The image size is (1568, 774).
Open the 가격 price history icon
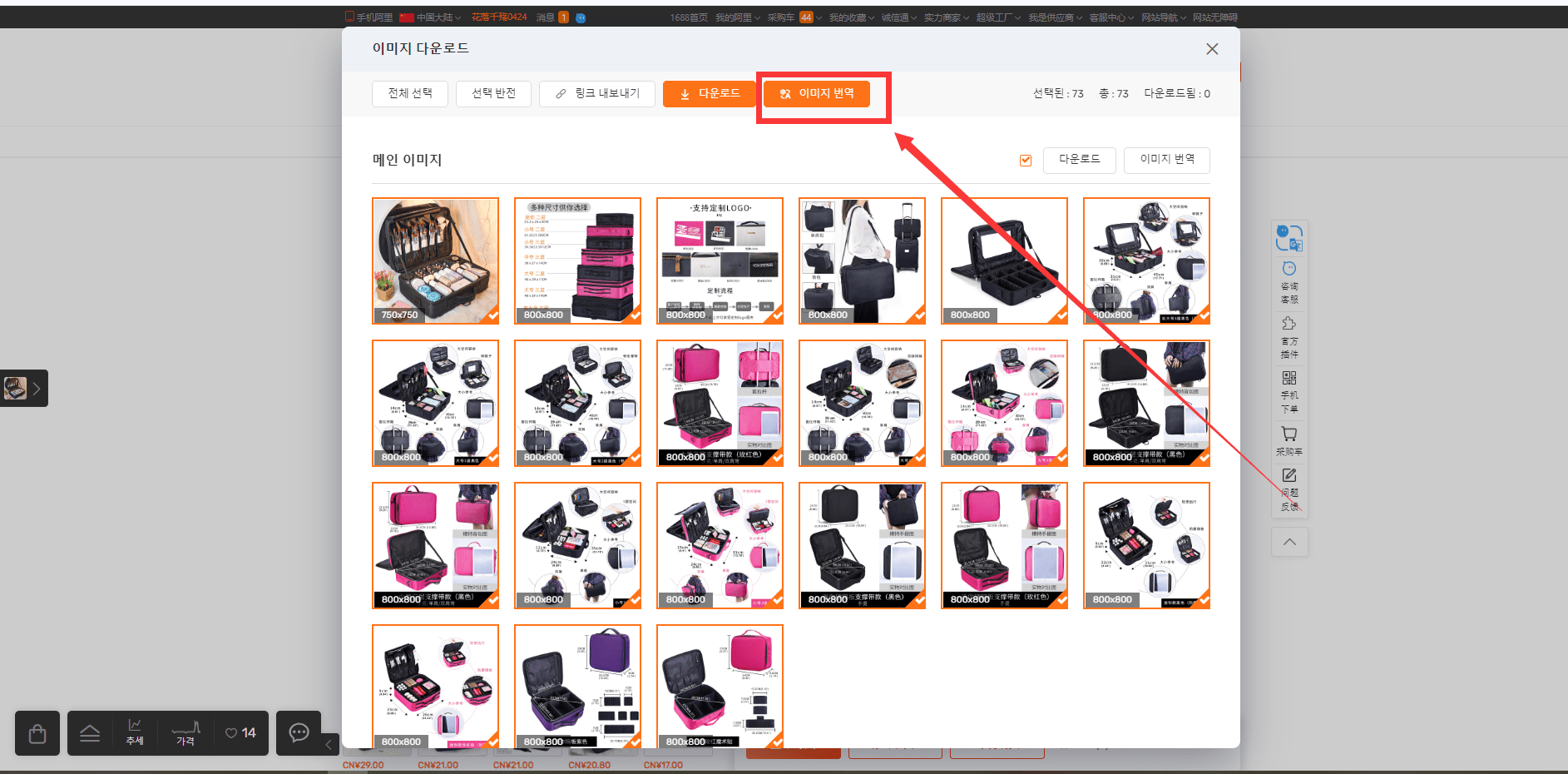click(x=185, y=732)
